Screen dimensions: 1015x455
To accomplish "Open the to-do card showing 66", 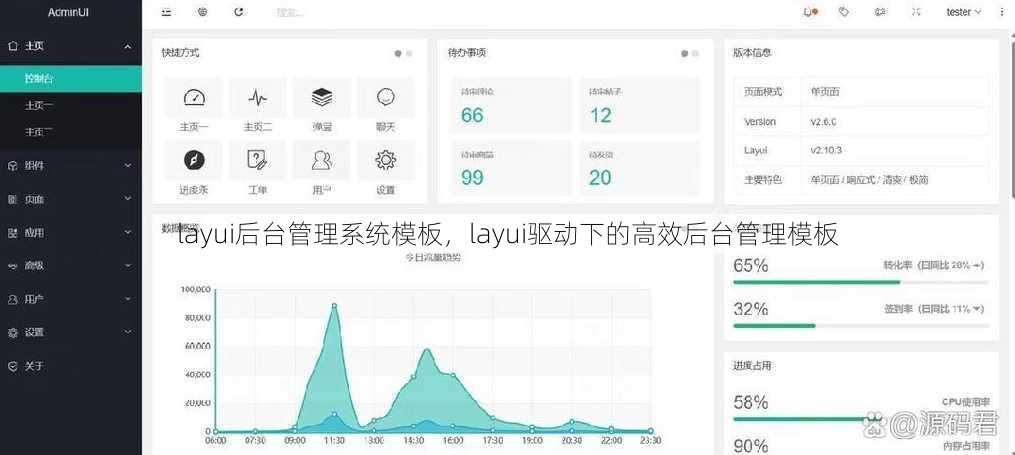I will coord(511,105).
